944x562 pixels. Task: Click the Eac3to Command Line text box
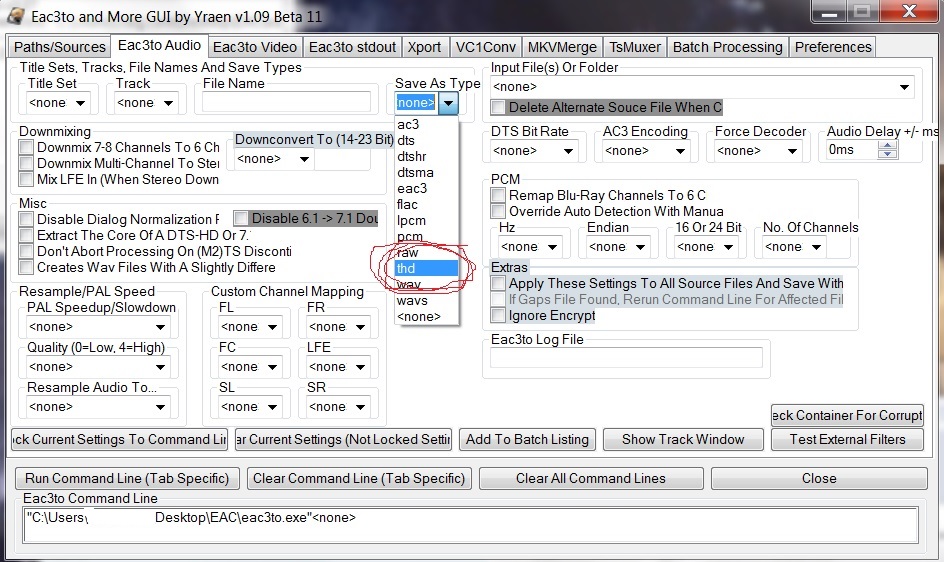pyautogui.click(x=471, y=525)
